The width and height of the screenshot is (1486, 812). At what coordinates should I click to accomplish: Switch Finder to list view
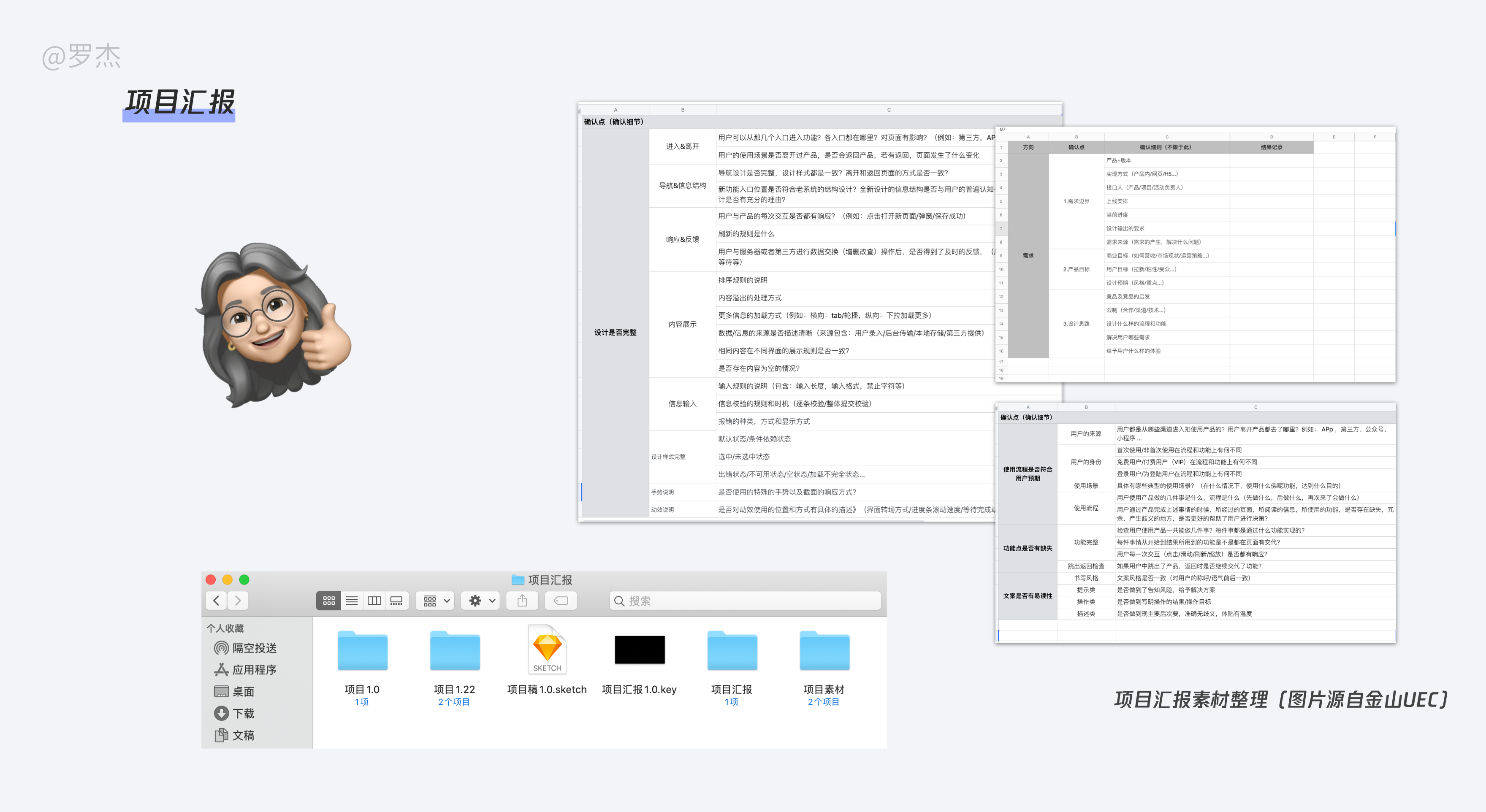click(x=351, y=601)
